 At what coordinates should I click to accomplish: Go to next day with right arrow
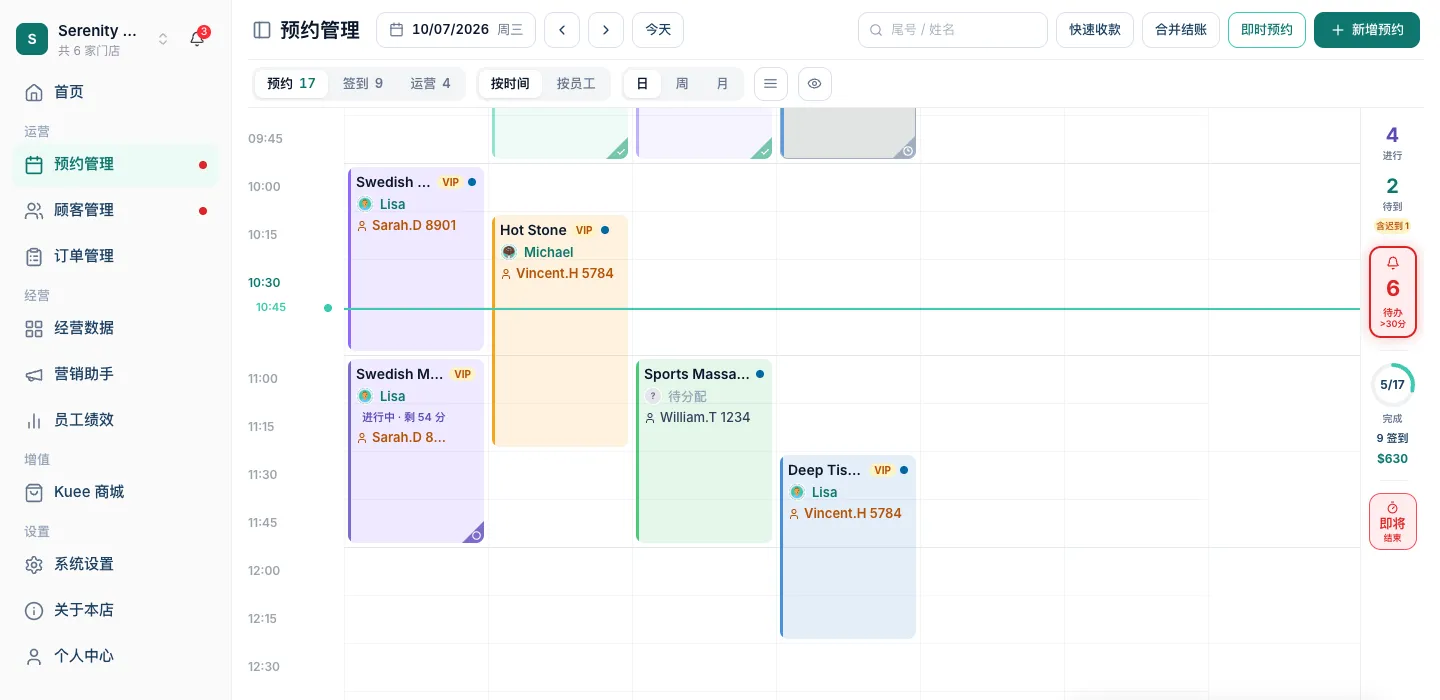(606, 30)
